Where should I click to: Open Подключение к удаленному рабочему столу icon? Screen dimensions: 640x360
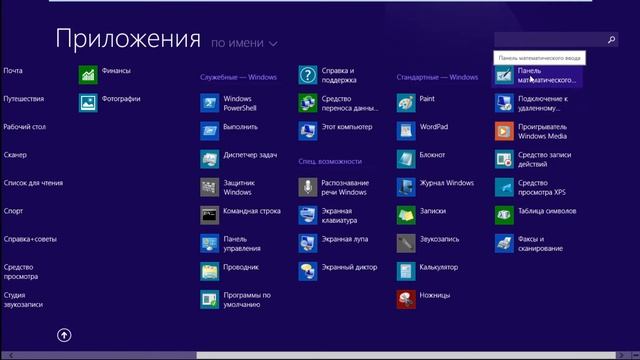pyautogui.click(x=504, y=103)
